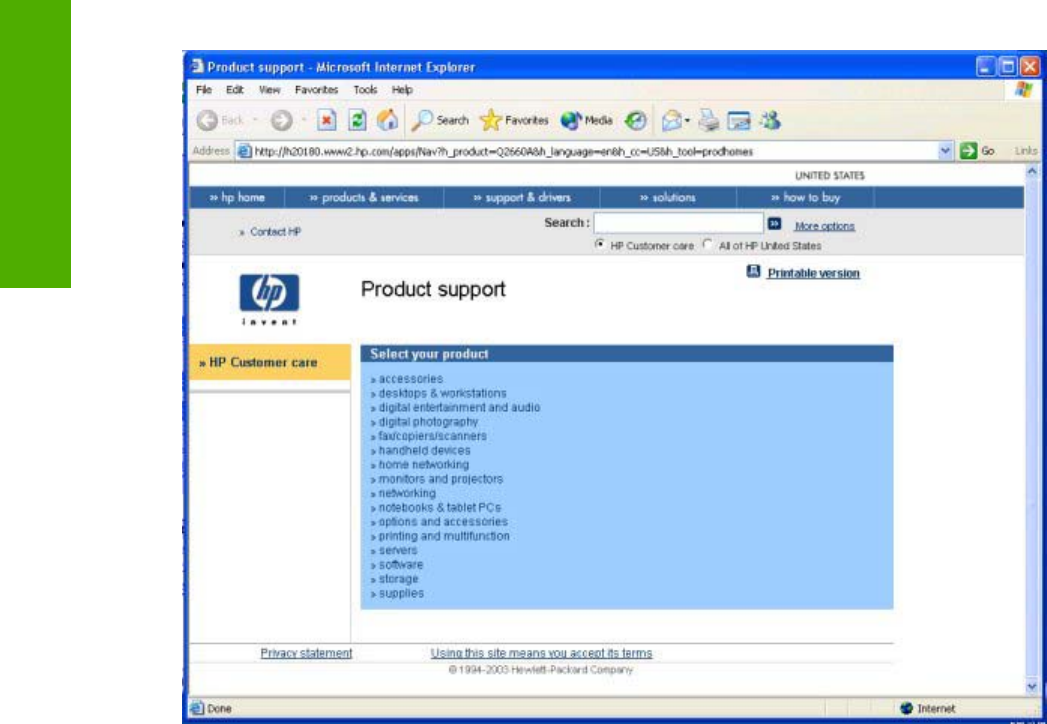The image size is (1047, 724).
Task: Click the vertical scrollbar down arrow
Action: (x=1032, y=687)
